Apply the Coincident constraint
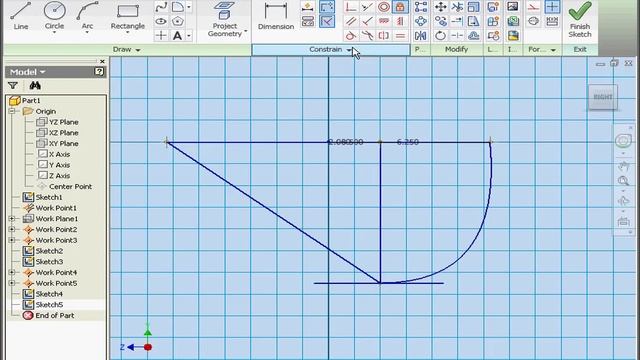 click(351, 7)
